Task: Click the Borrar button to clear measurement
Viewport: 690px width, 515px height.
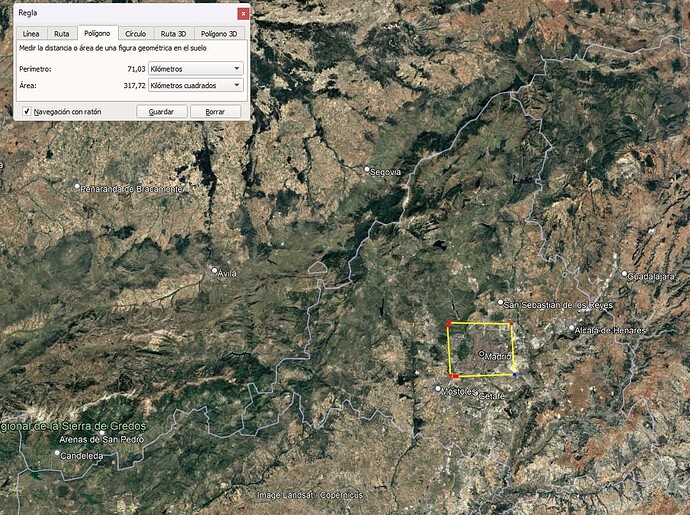Action: [x=215, y=112]
